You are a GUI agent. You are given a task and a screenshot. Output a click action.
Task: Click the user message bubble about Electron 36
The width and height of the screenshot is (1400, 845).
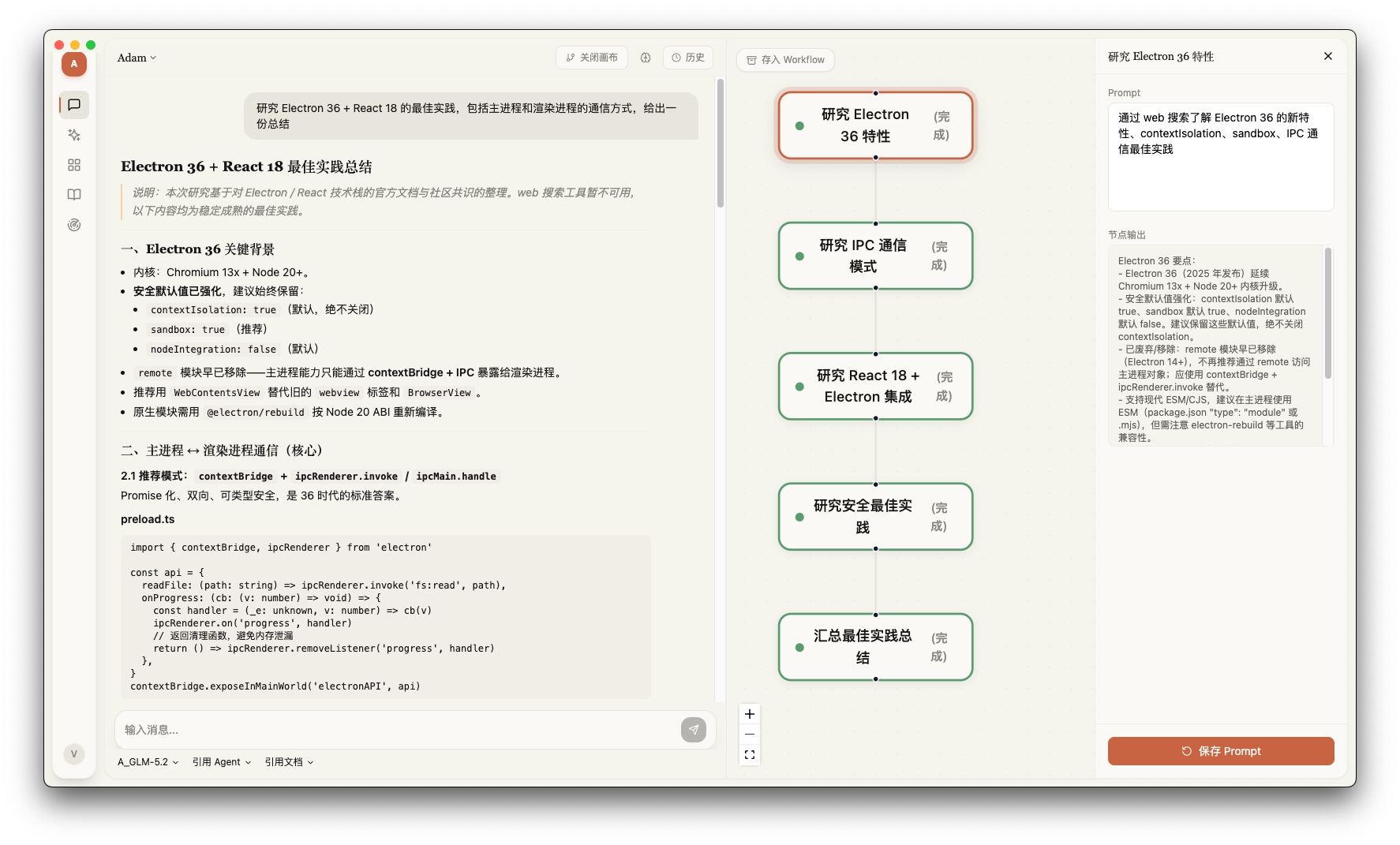[470, 116]
